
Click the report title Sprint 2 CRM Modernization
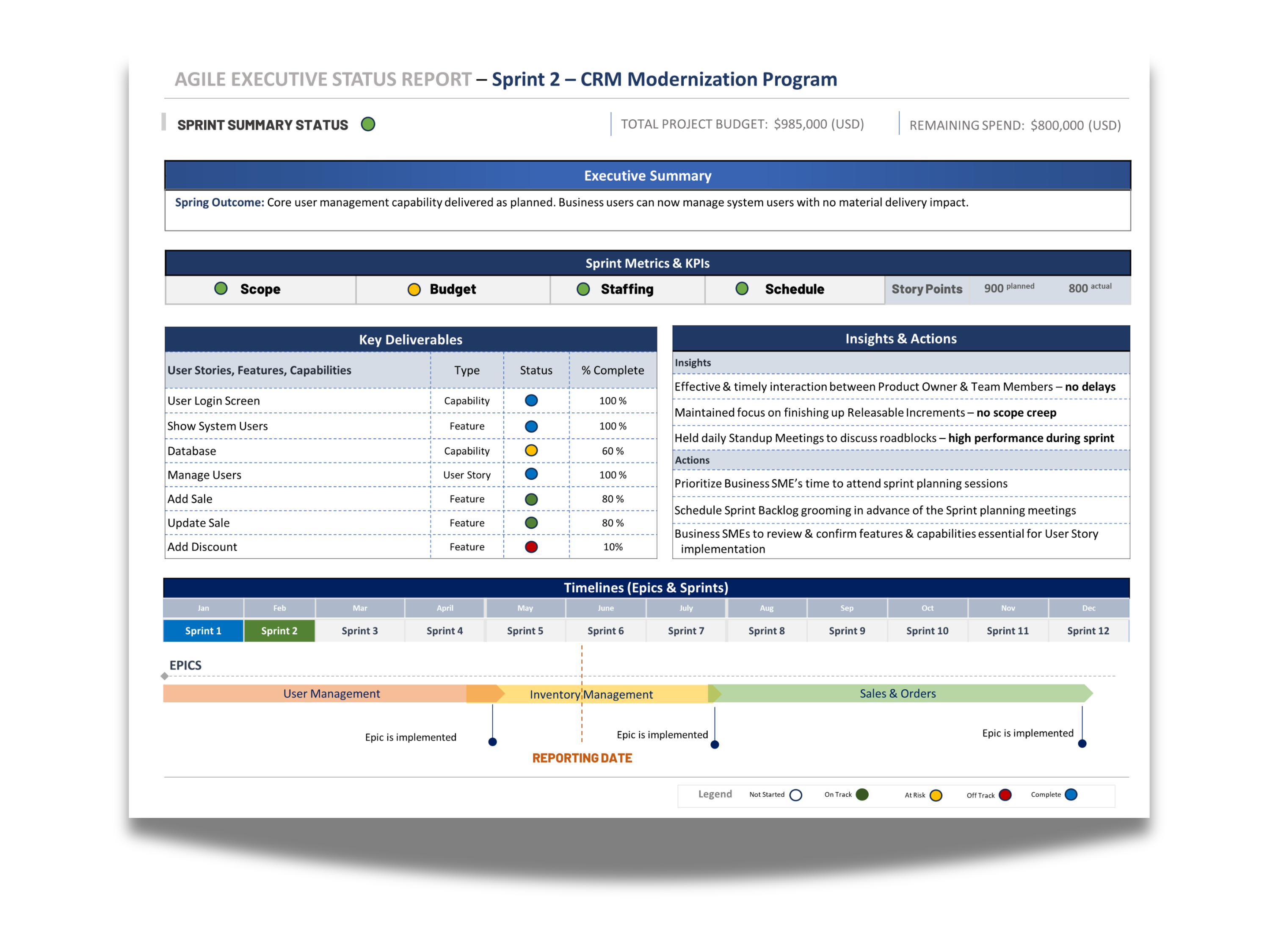pos(664,79)
